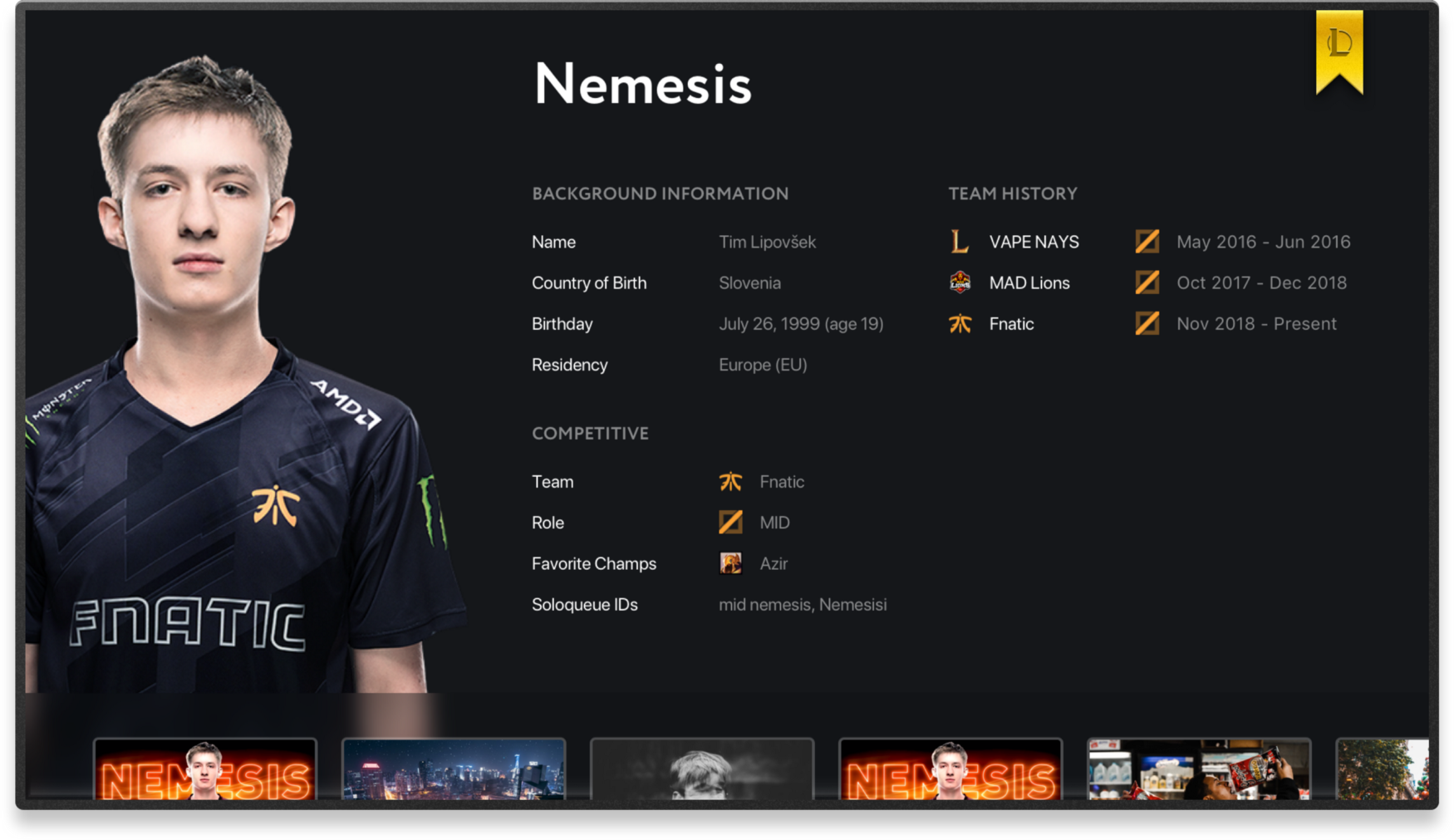Select the grayscale player portrait thumbnail

point(702,769)
